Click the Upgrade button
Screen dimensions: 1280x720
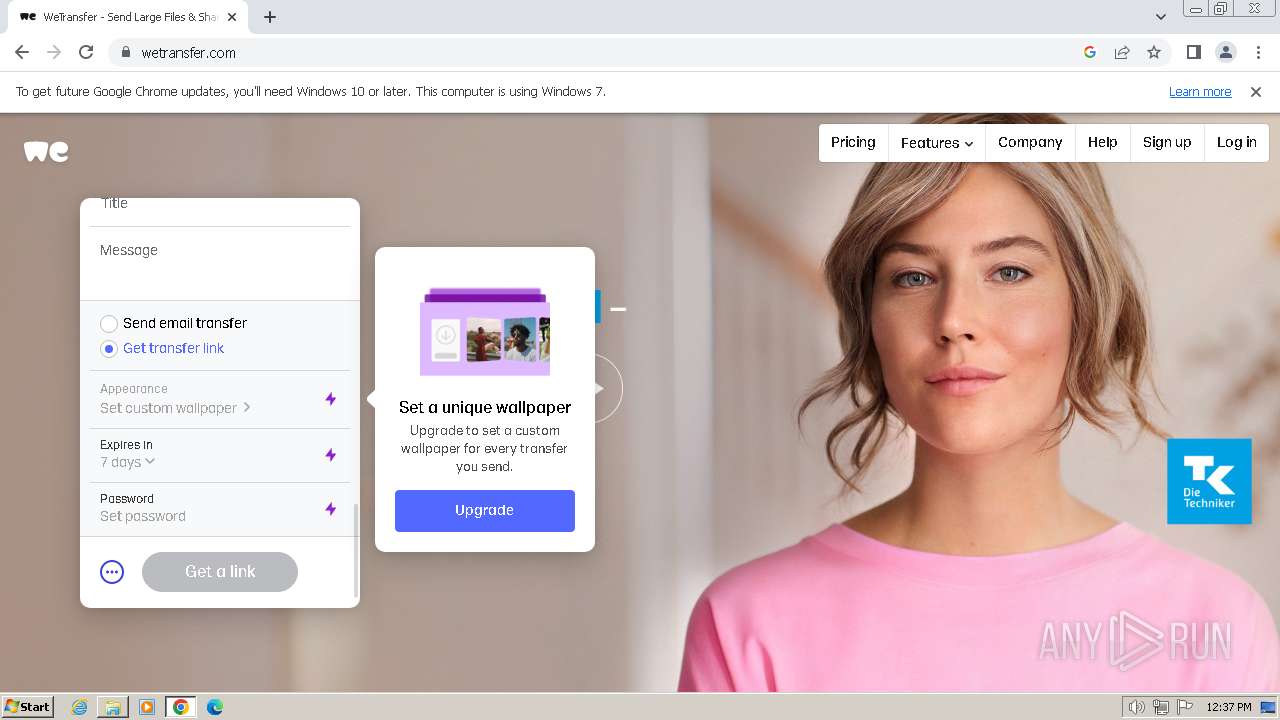(x=485, y=510)
